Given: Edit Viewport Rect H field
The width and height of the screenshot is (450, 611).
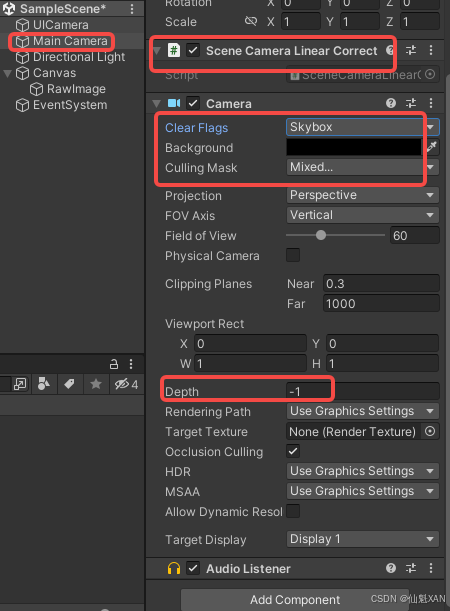Looking at the screenshot, I should click(x=383, y=364).
